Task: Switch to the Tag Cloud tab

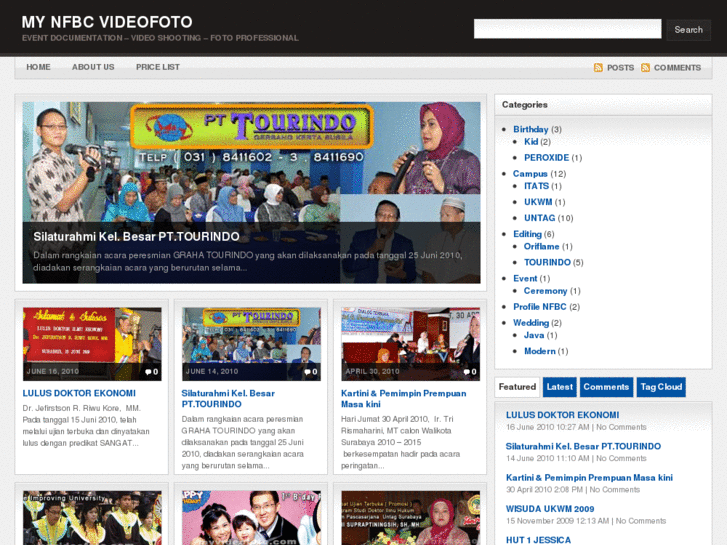Action: 661,387
